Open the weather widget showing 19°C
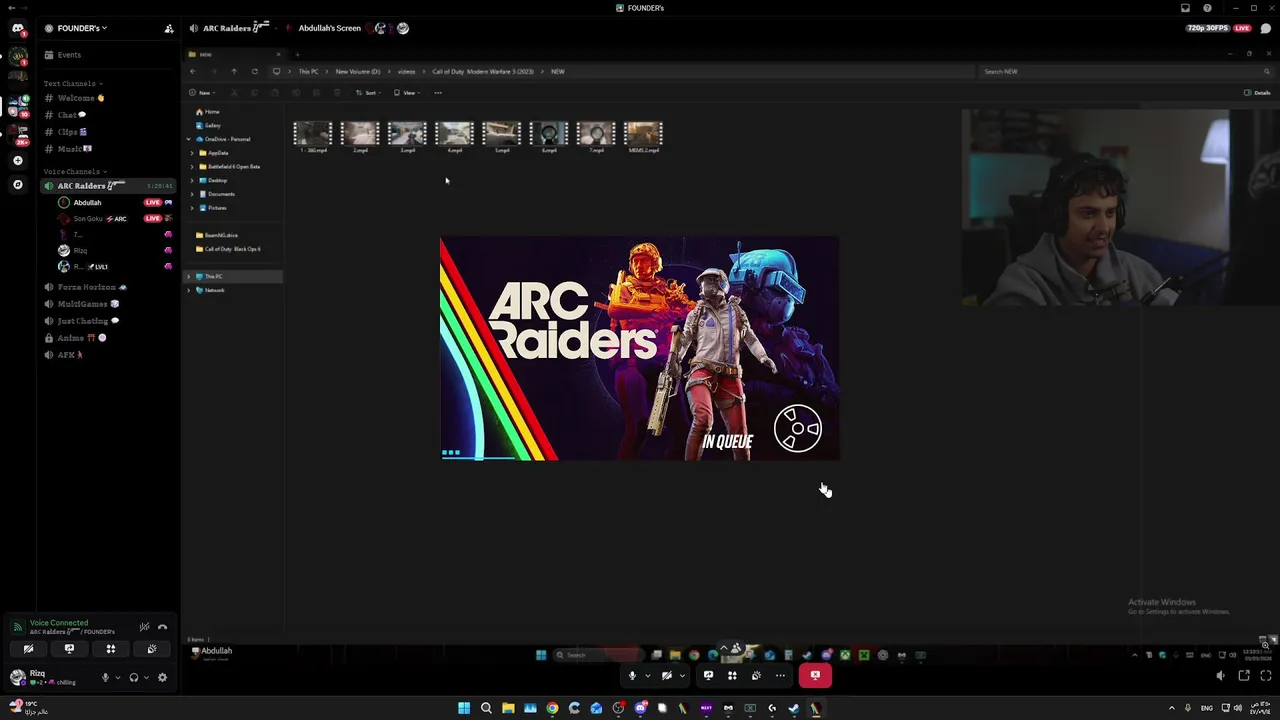The height and width of the screenshot is (720, 1280). 27,708
